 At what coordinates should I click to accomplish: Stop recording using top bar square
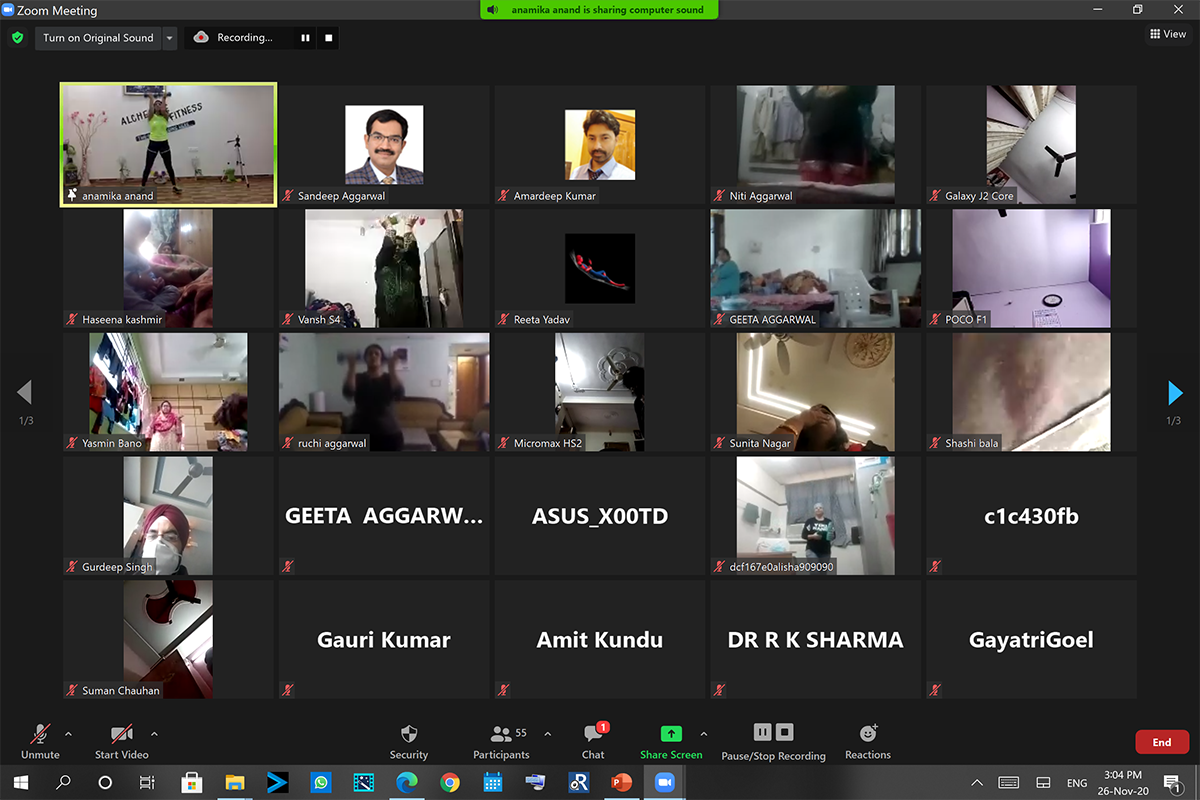coord(329,38)
